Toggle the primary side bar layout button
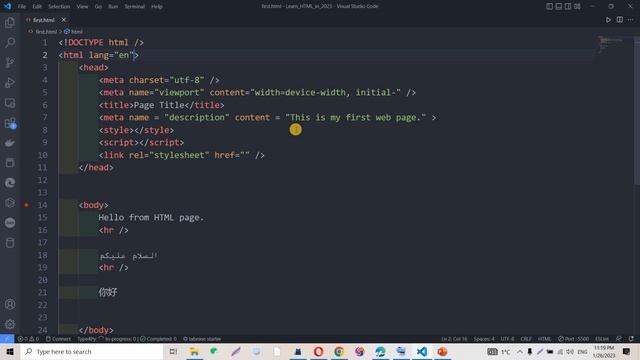This screenshot has height=360, width=640. click(549, 6)
